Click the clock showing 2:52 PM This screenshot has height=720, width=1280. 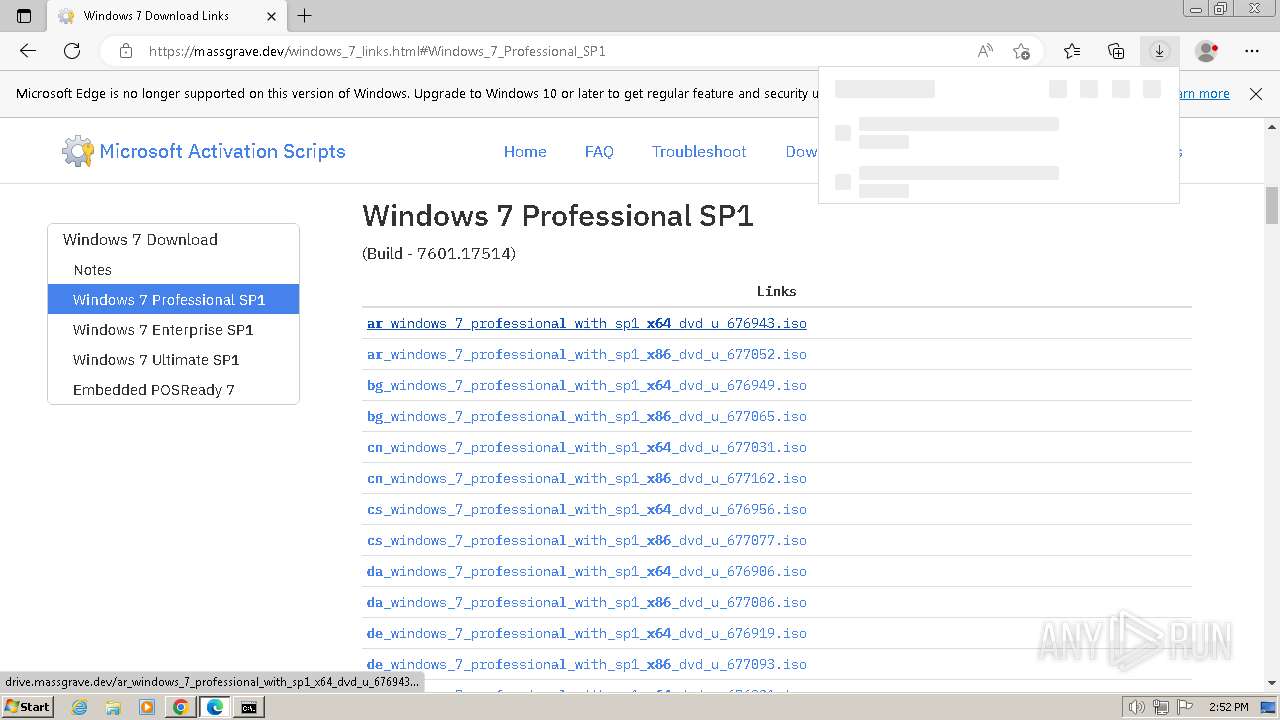(1228, 707)
